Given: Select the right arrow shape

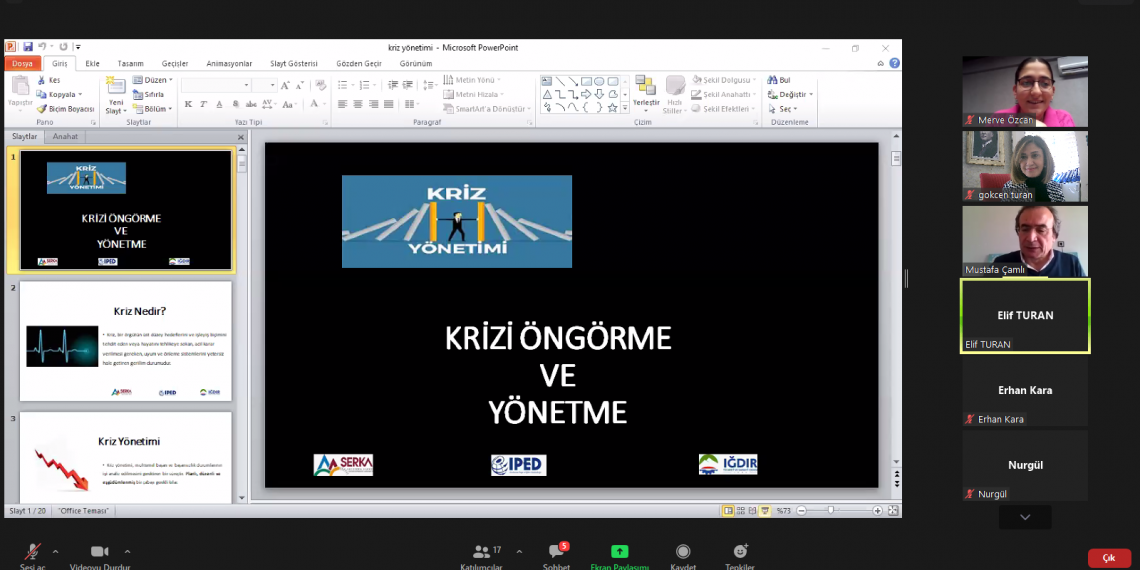Looking at the screenshot, I should pyautogui.click(x=586, y=95).
